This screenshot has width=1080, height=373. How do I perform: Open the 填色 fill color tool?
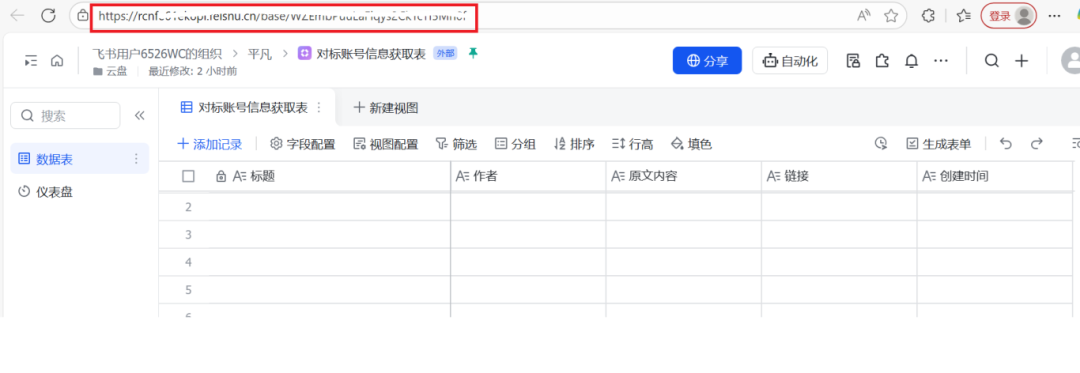(691, 144)
